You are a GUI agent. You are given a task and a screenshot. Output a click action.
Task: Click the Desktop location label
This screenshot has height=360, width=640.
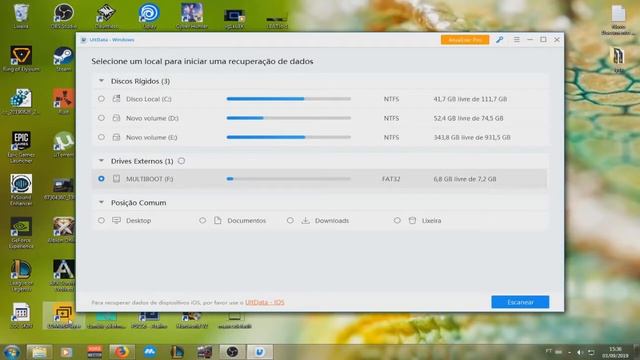(x=138, y=220)
